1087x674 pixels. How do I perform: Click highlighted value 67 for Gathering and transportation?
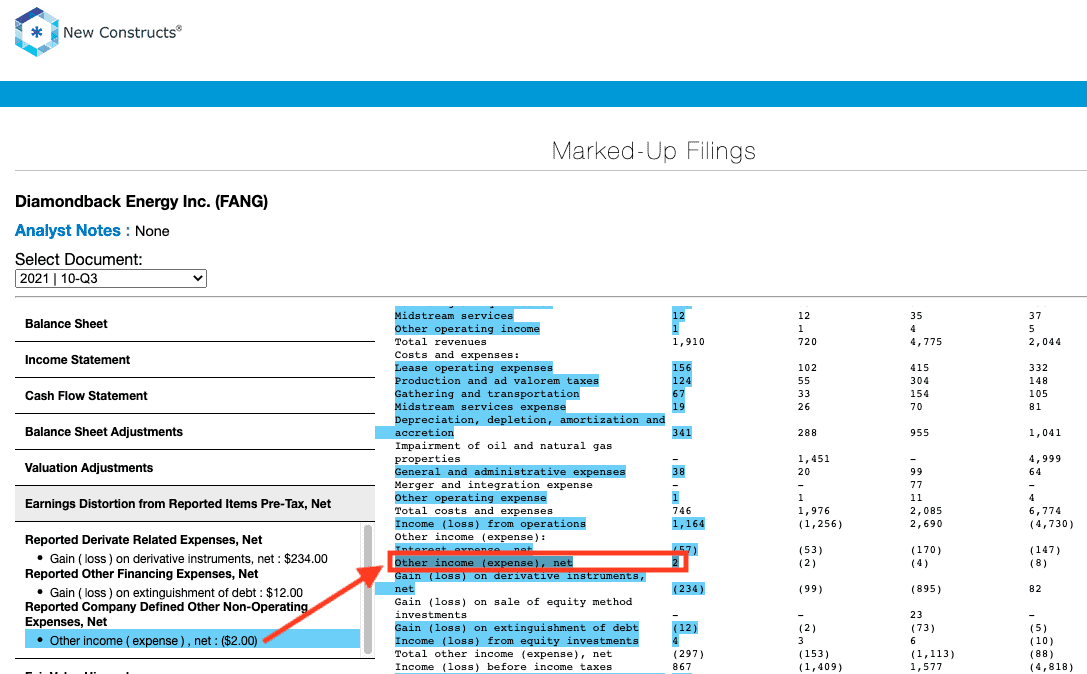(679, 394)
